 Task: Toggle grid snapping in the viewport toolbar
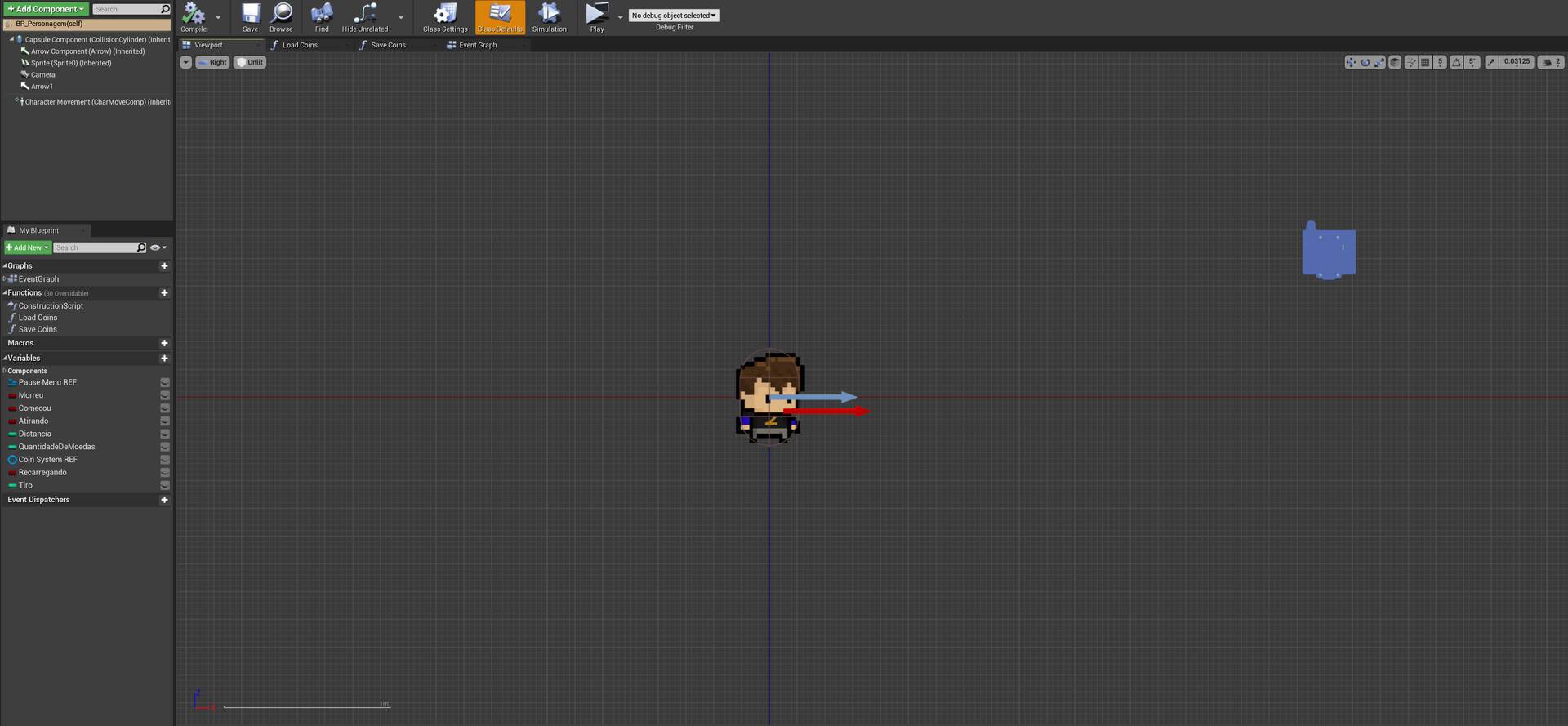1425,62
